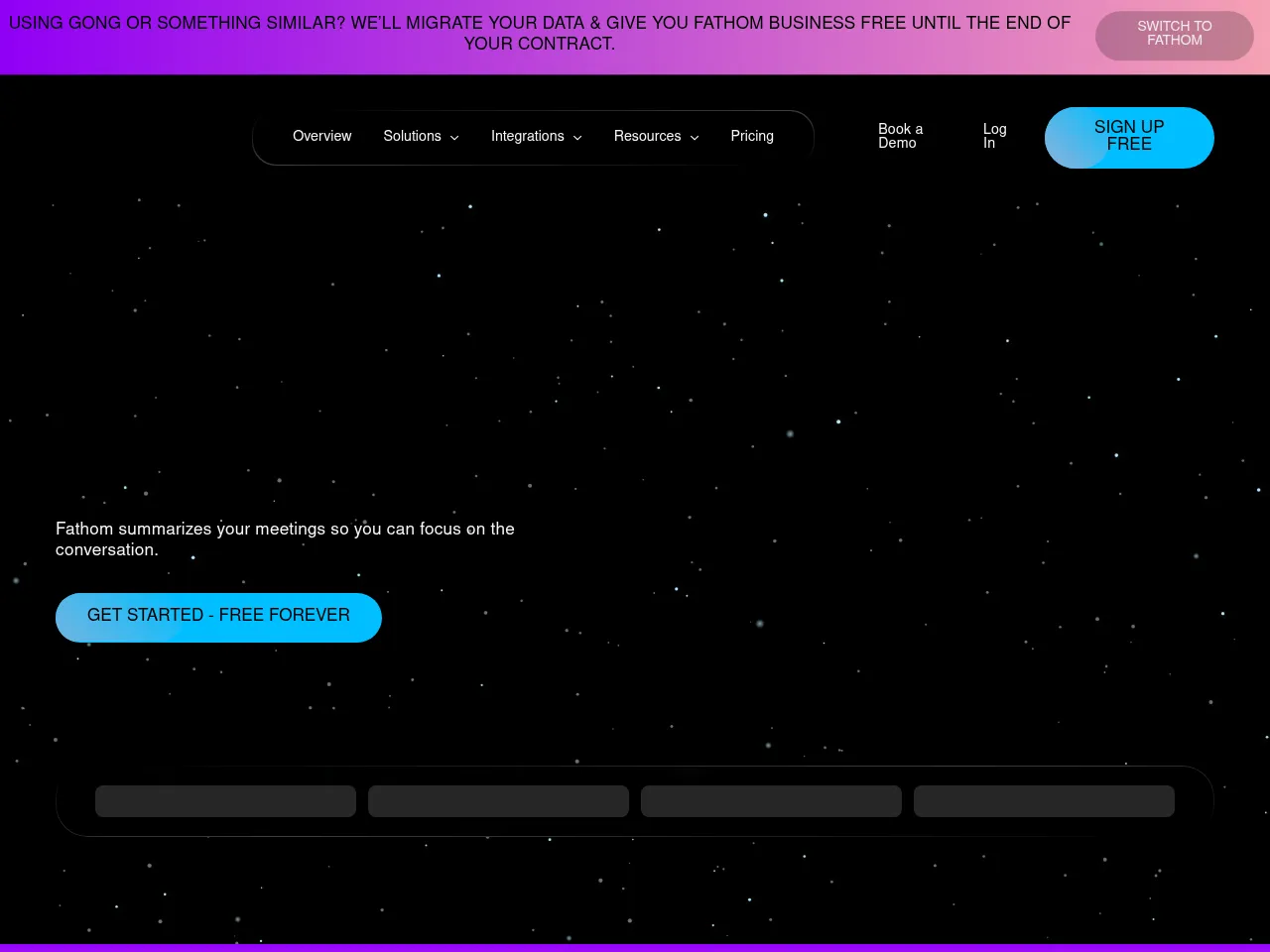
Task: Select the third gray placeholder tab
Action: coord(771,801)
